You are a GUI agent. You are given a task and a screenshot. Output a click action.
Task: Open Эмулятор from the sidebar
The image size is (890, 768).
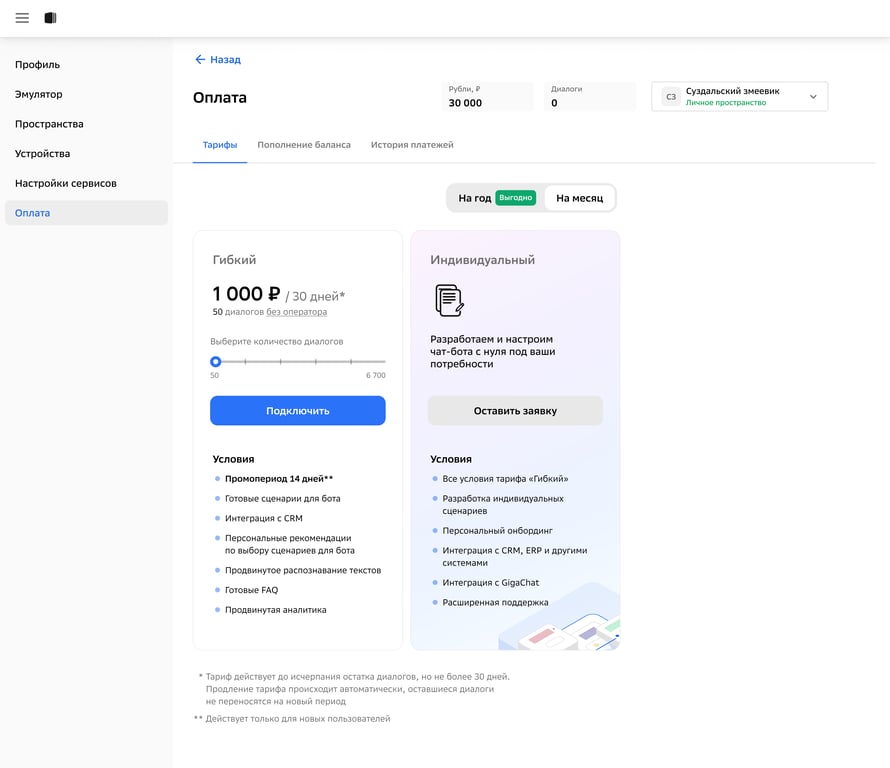(39, 94)
